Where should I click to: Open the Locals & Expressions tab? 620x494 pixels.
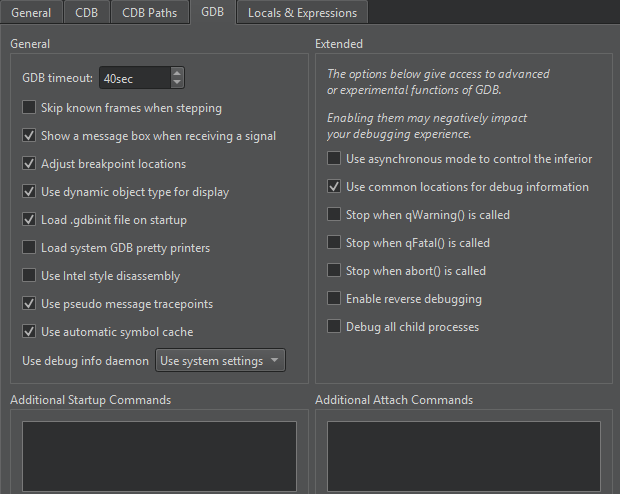(301, 12)
